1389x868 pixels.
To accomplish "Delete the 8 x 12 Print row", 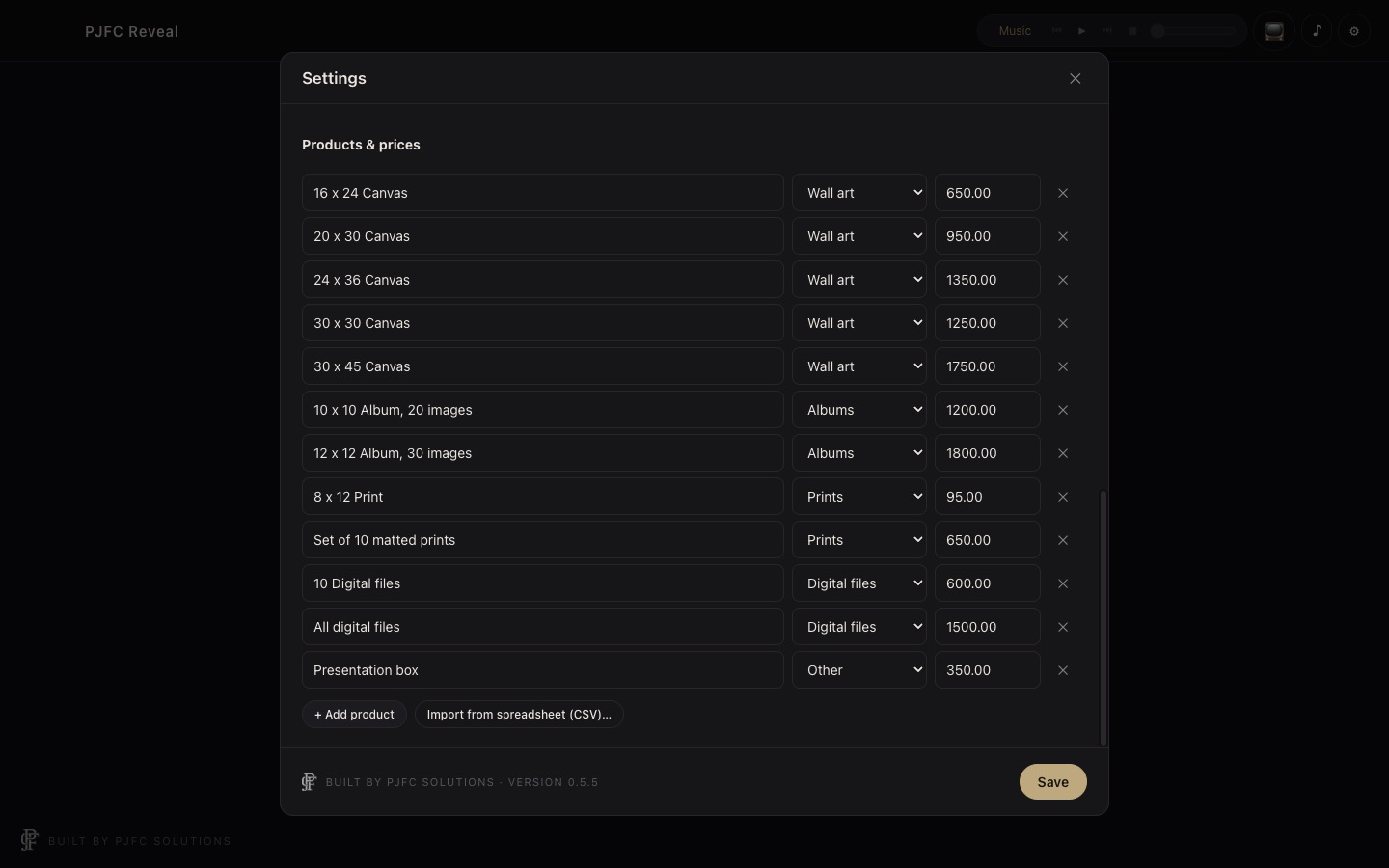I will pos(1063,497).
